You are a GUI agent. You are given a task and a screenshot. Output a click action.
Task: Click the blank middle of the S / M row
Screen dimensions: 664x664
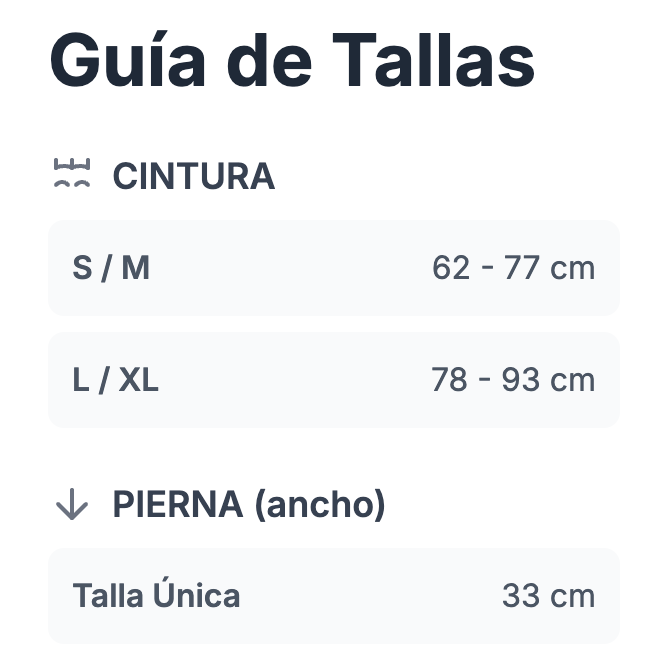click(290, 268)
